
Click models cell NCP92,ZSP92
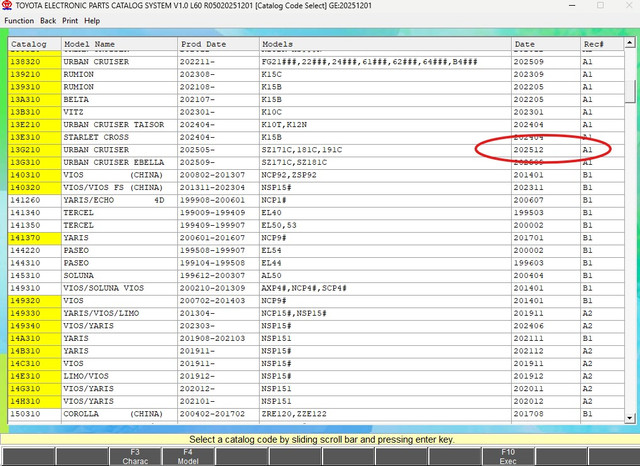(385, 175)
